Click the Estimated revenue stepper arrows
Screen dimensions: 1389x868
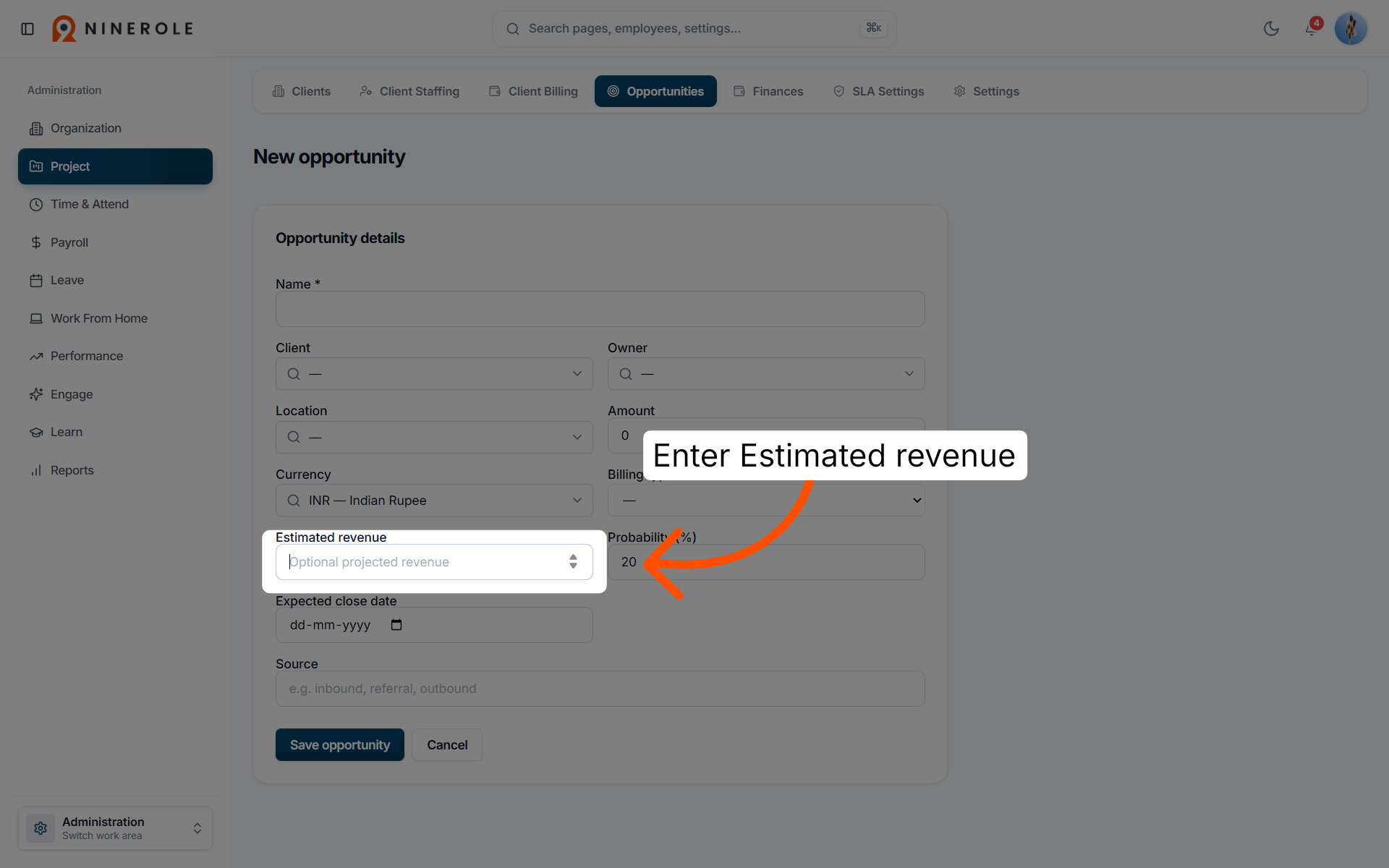pos(573,562)
